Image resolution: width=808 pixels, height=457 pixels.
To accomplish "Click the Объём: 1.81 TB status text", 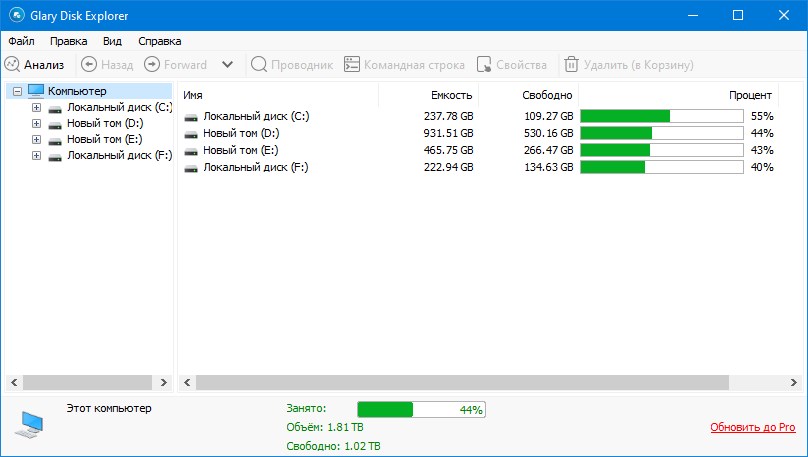I will [325, 427].
